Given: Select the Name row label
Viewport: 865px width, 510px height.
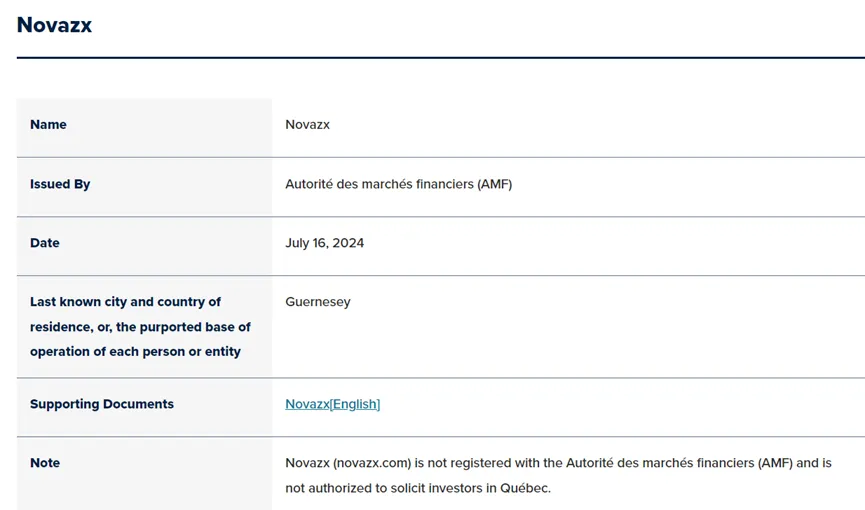Looking at the screenshot, I should [48, 125].
